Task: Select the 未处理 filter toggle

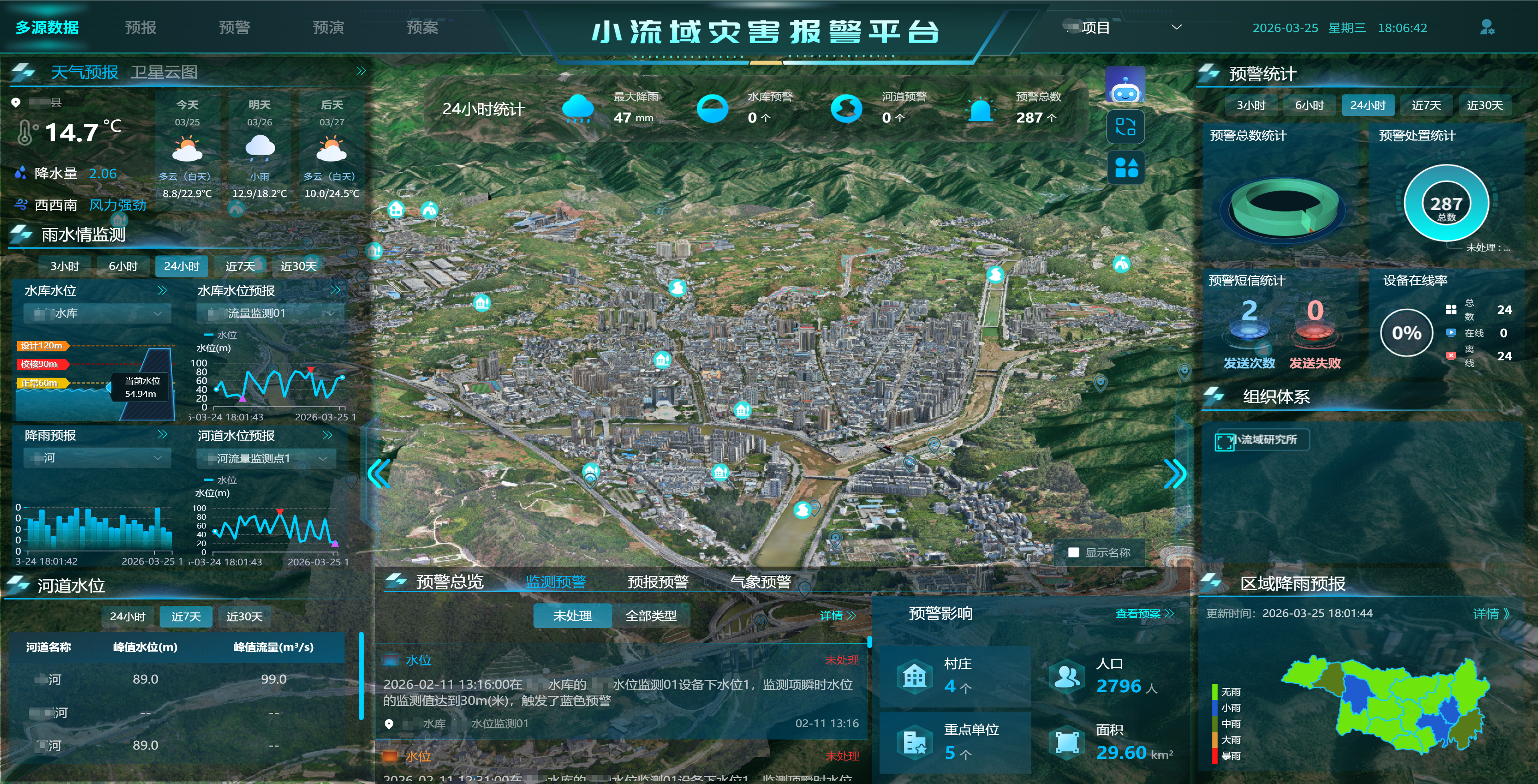Action: coord(572,615)
